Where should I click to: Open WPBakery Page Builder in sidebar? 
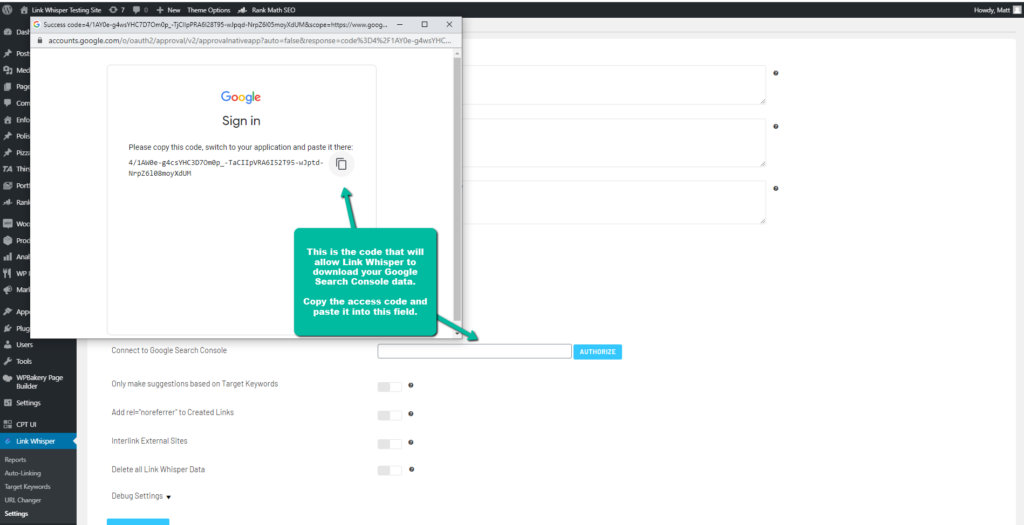(38, 382)
